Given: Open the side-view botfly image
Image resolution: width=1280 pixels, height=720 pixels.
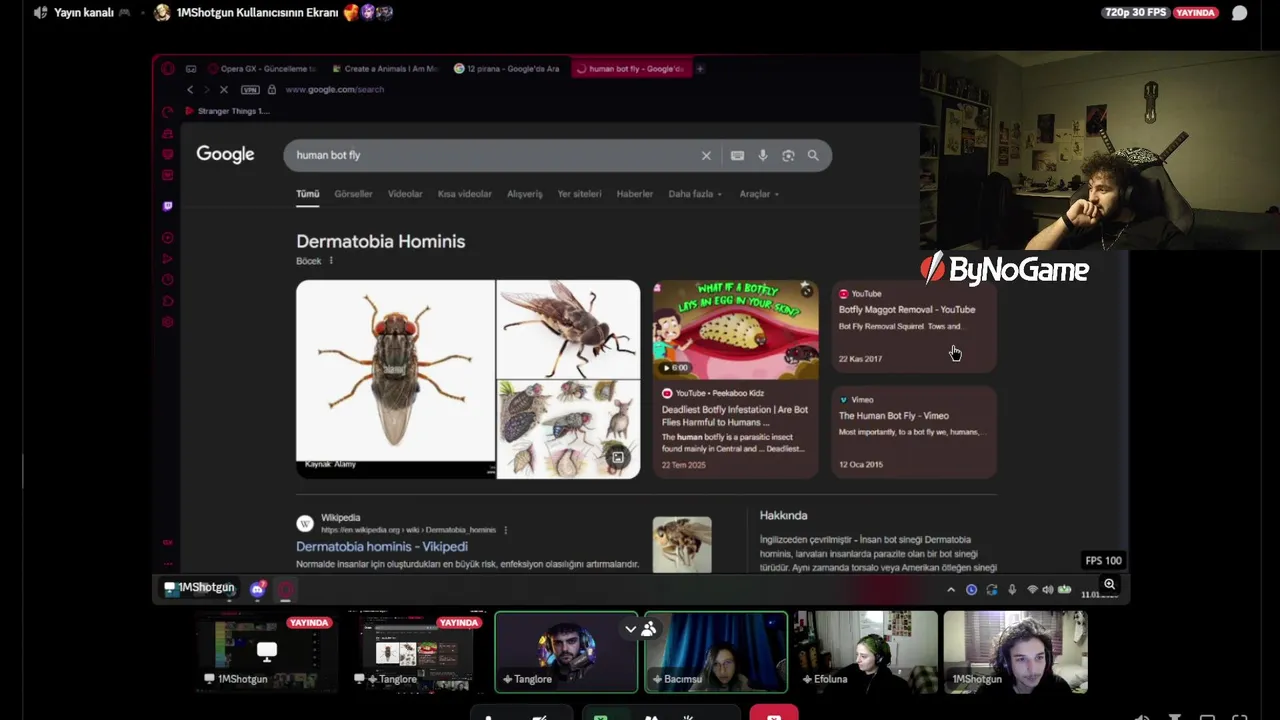Looking at the screenshot, I should pyautogui.click(x=568, y=329).
